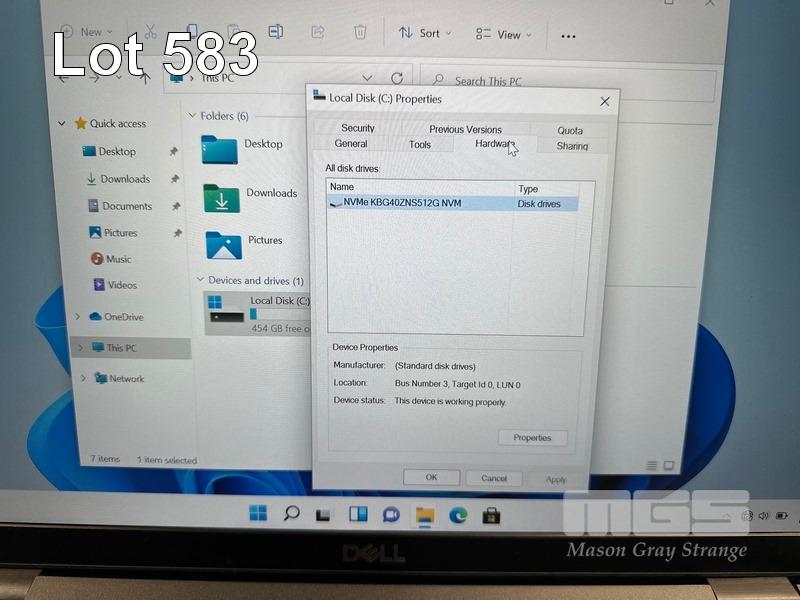
Task: Switch to the General tab
Action: 351,144
